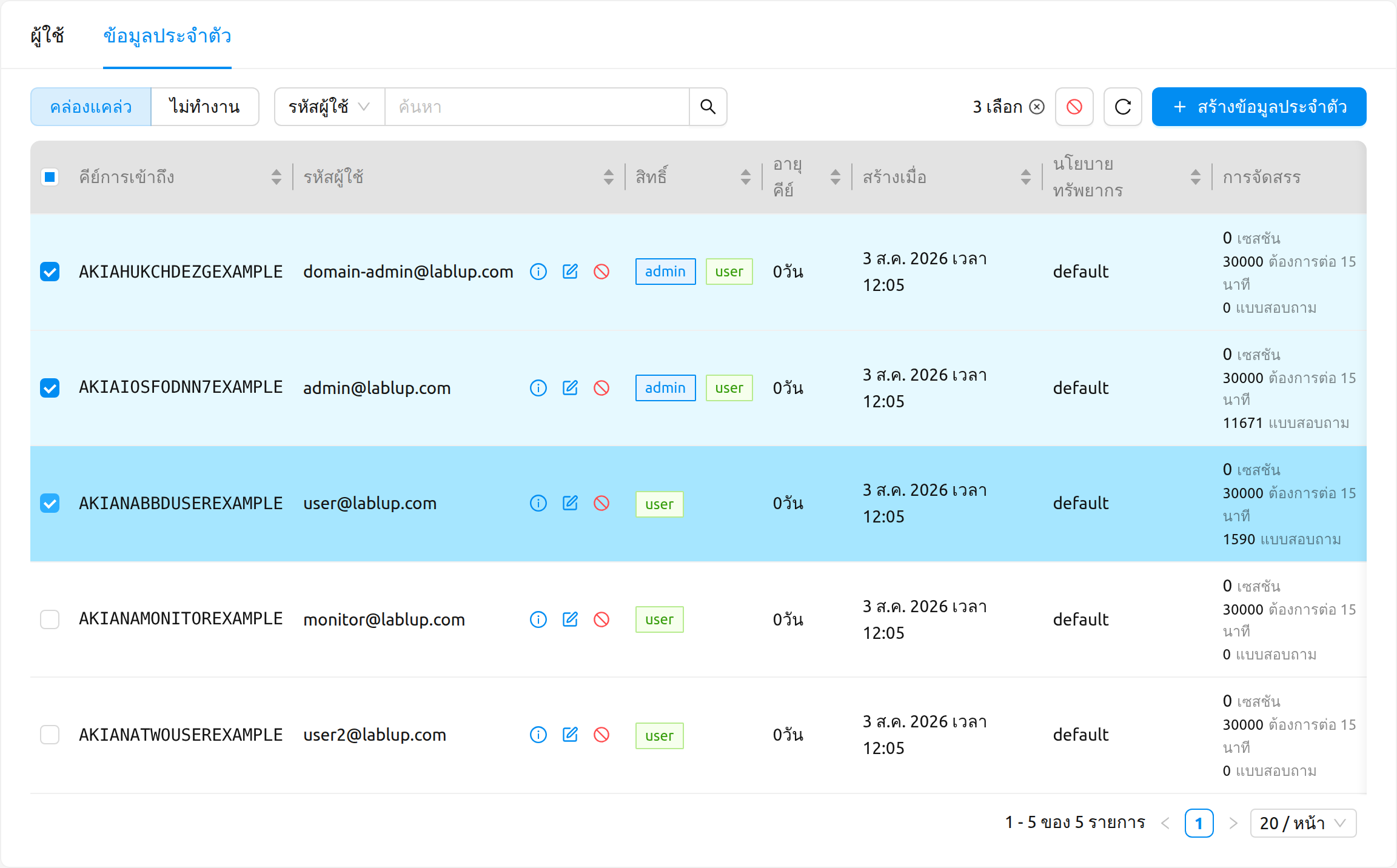Clear the 3 เลือก selection
1397x868 pixels.
1037,107
